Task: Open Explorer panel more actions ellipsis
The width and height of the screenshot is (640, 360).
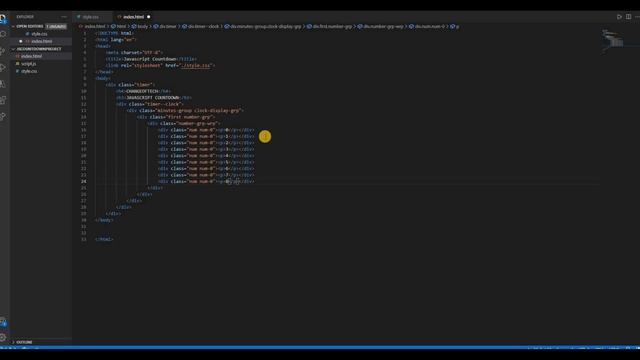Action: (64, 17)
